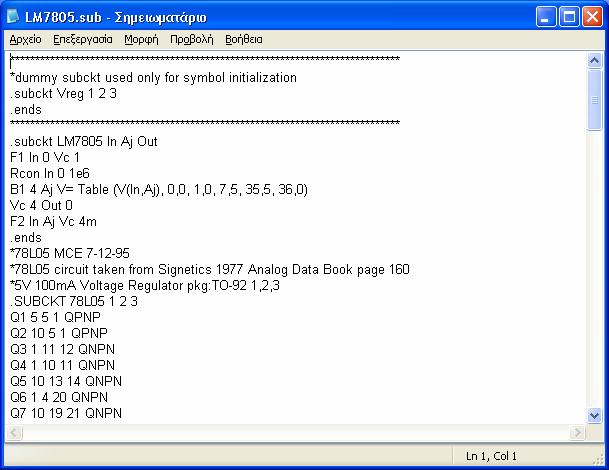Click the horizontal scrollbar right arrow
609x470 pixels.
(x=578, y=432)
